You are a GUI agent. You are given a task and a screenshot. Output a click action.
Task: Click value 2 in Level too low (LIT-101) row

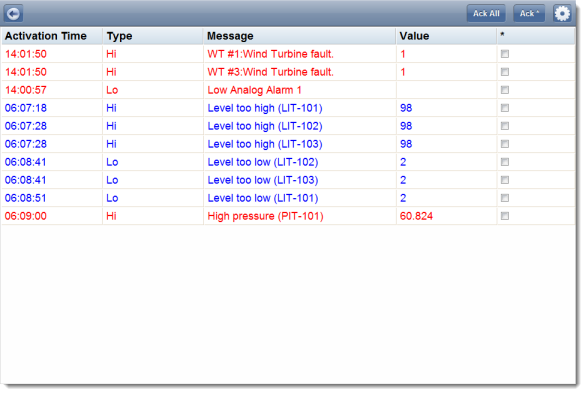click(403, 198)
